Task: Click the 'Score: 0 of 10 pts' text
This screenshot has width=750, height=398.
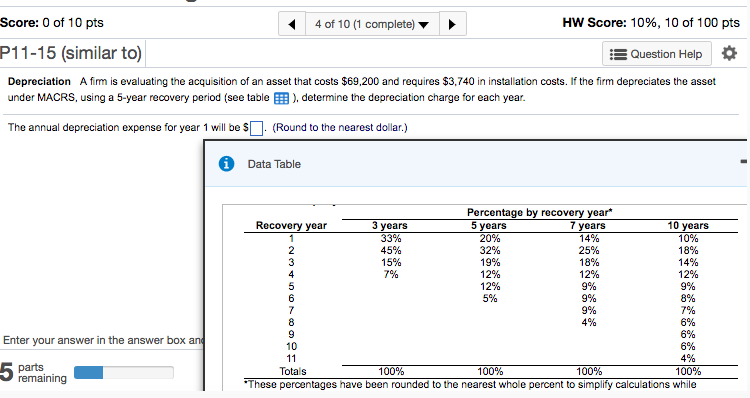Action: coord(52,22)
